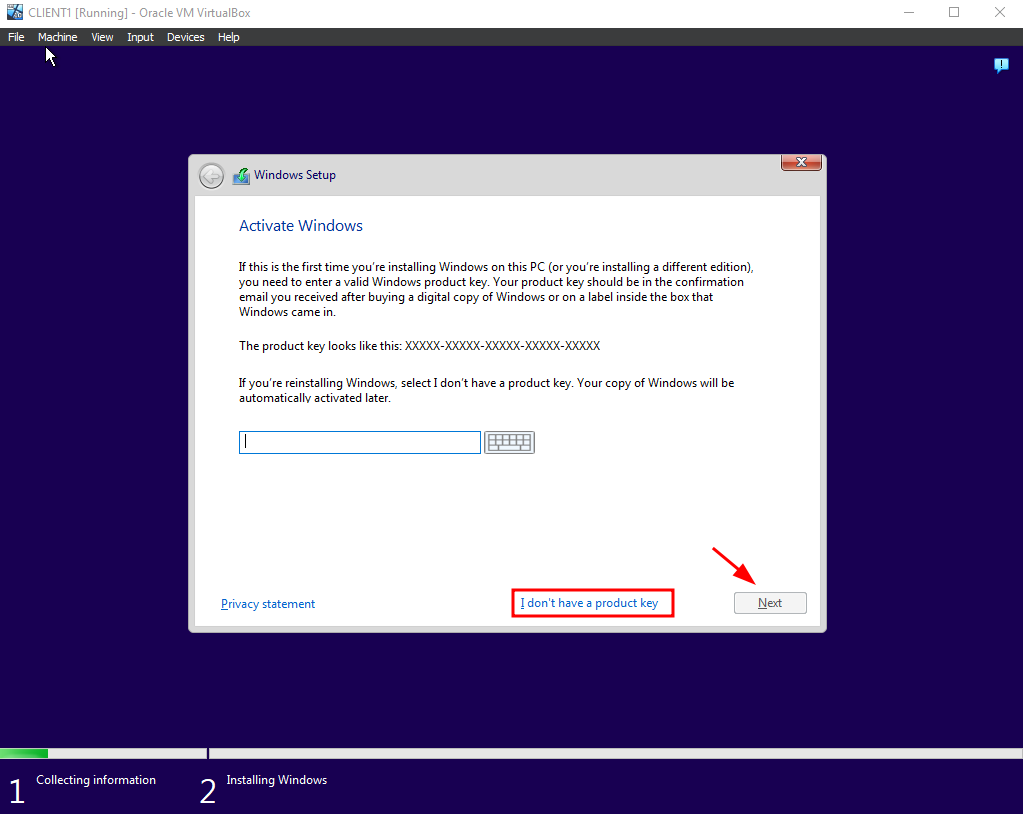This screenshot has width=1023, height=814.
Task: Click the Next button
Action: tap(770, 603)
